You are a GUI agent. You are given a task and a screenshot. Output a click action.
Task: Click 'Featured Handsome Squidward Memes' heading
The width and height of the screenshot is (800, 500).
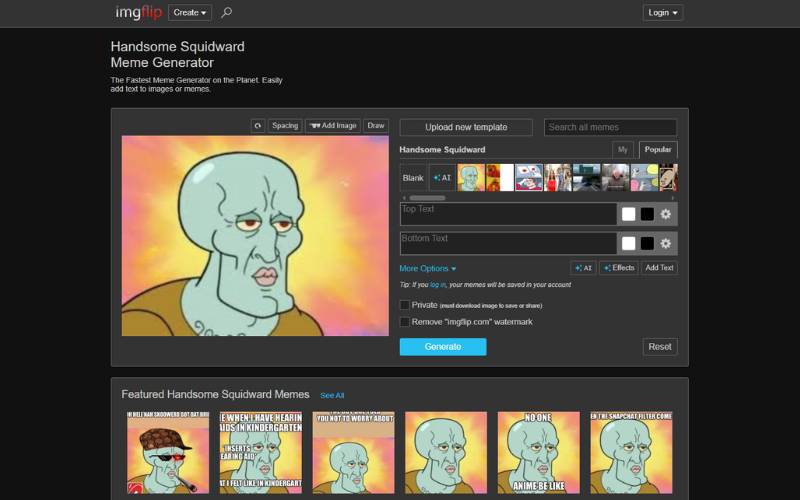tap(215, 394)
